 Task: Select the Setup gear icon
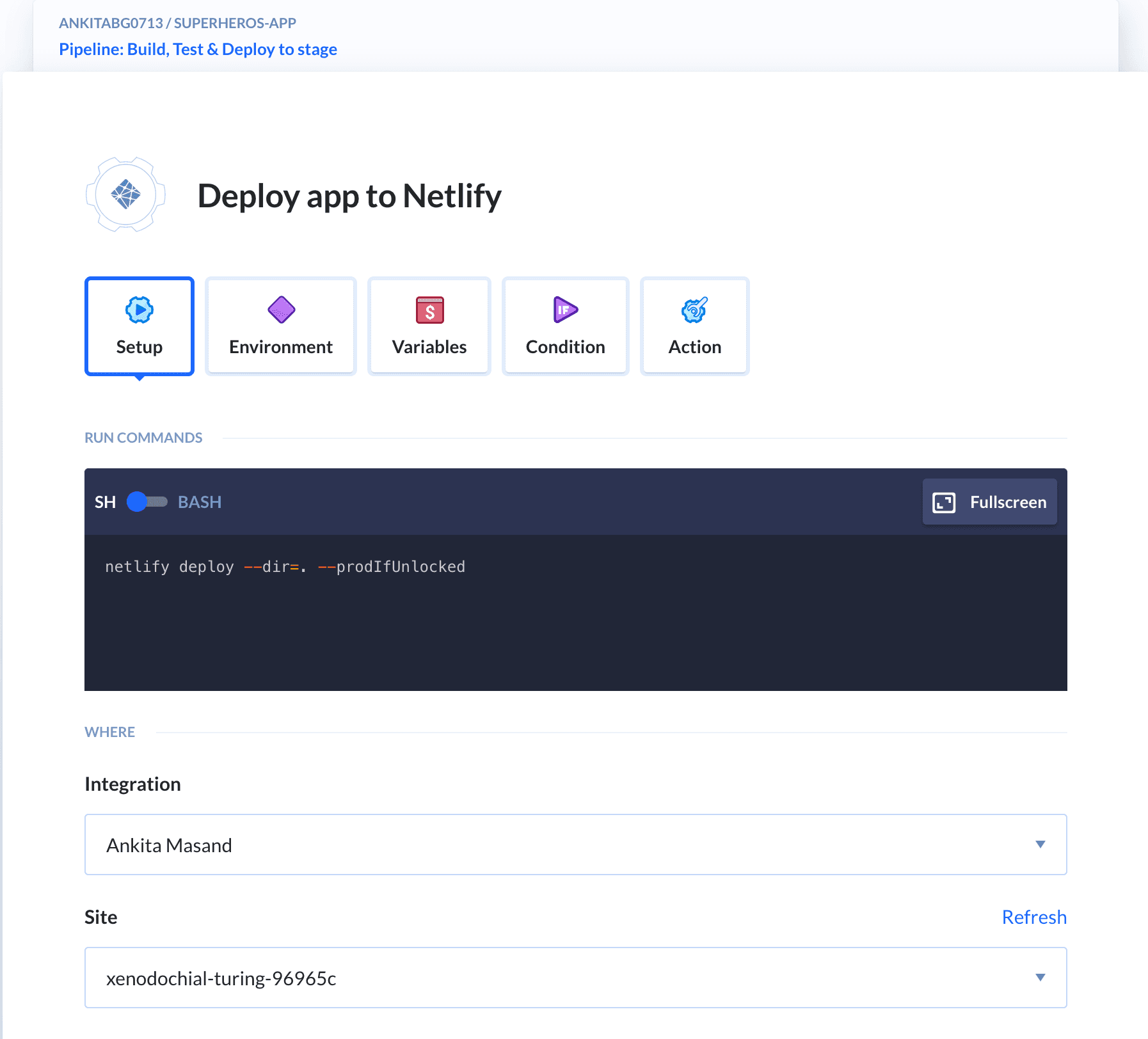(139, 310)
